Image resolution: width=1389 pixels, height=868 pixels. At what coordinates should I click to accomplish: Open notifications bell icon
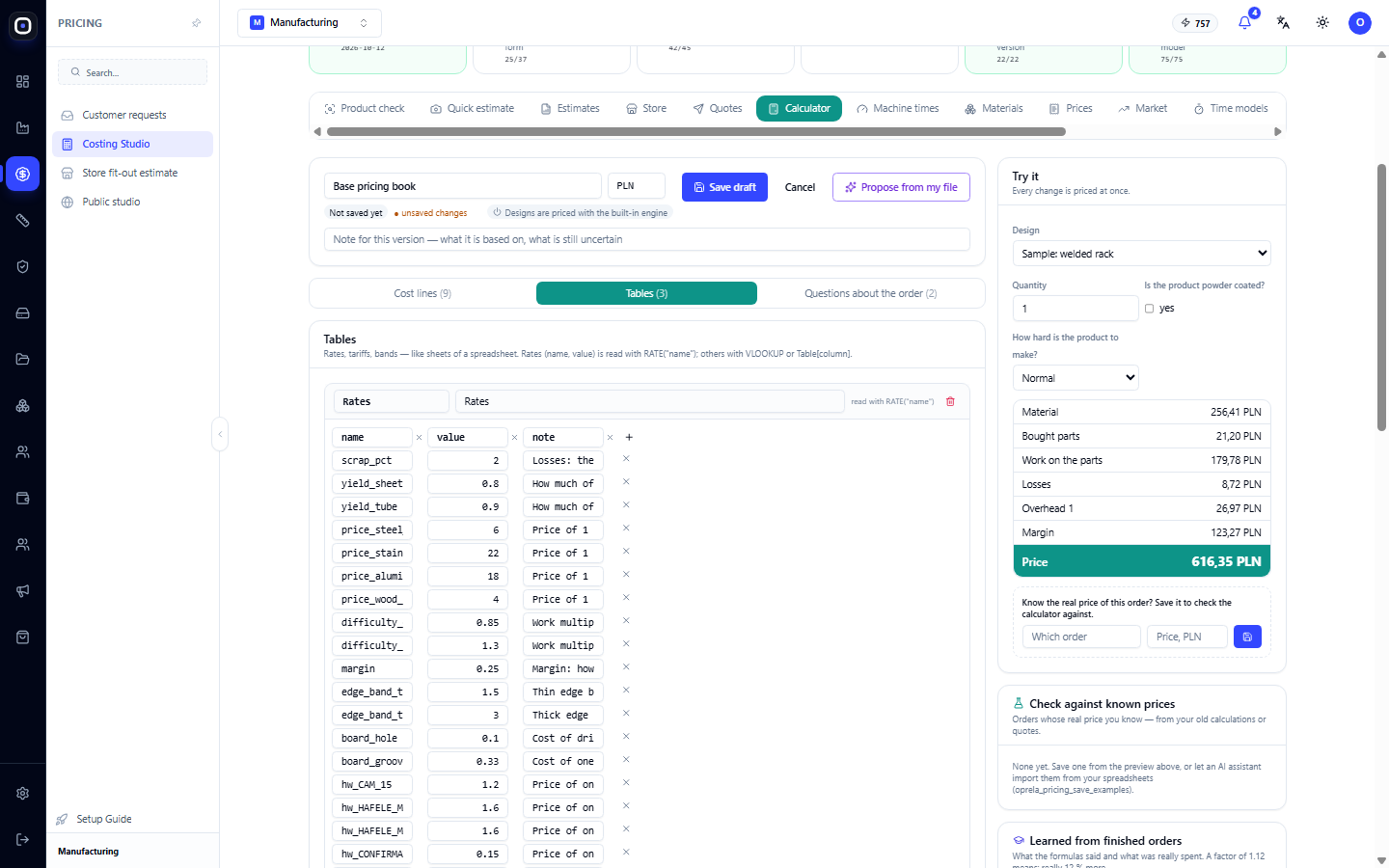pyautogui.click(x=1244, y=22)
